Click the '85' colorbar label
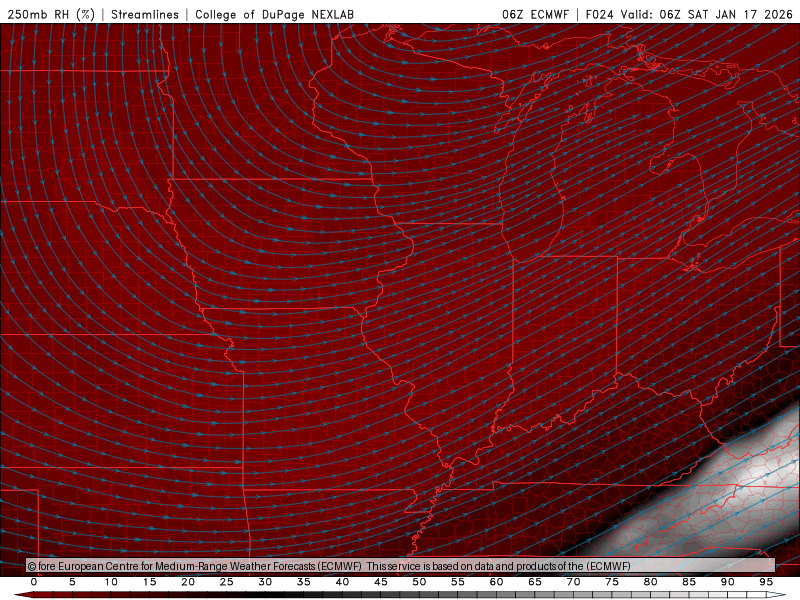Screen dimensions: 800x600 pyautogui.click(x=689, y=582)
